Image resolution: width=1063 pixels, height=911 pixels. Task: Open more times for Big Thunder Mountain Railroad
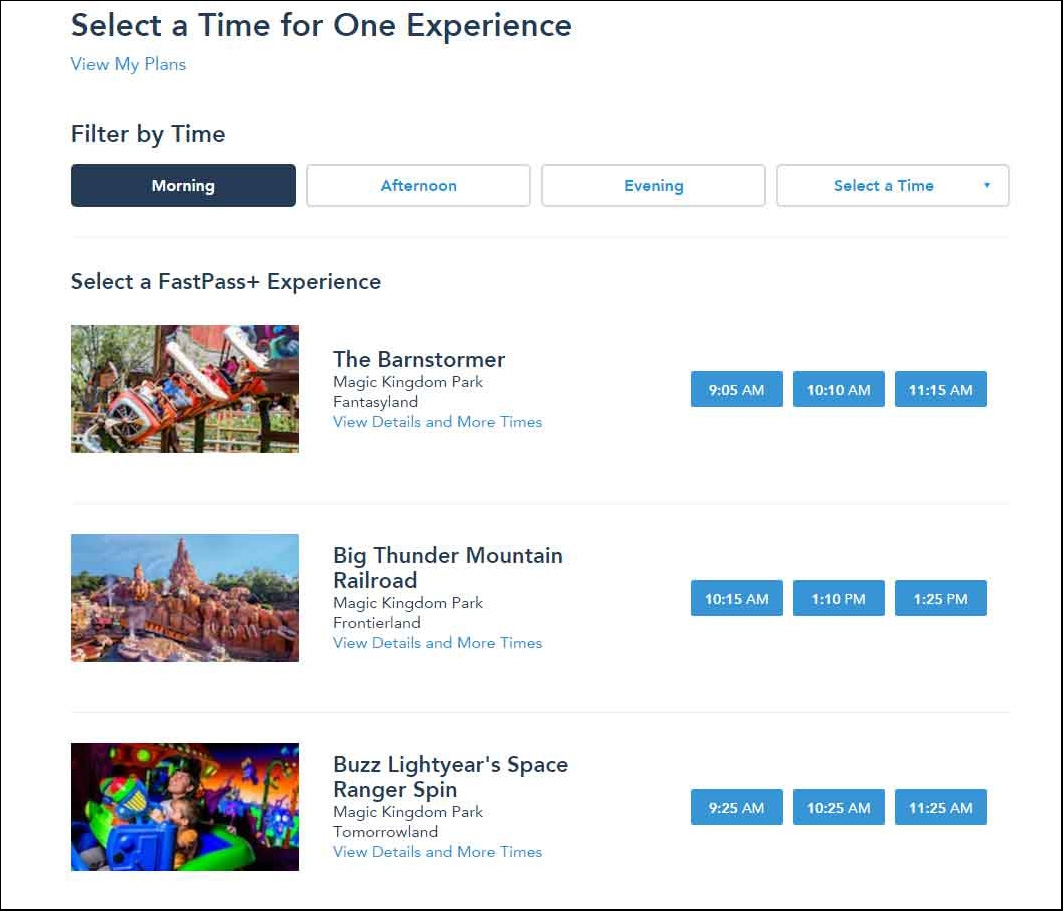[437, 643]
